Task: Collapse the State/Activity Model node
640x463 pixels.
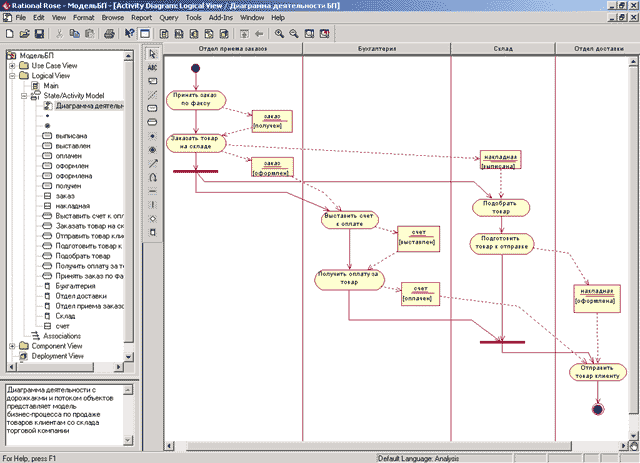Action: point(24,96)
